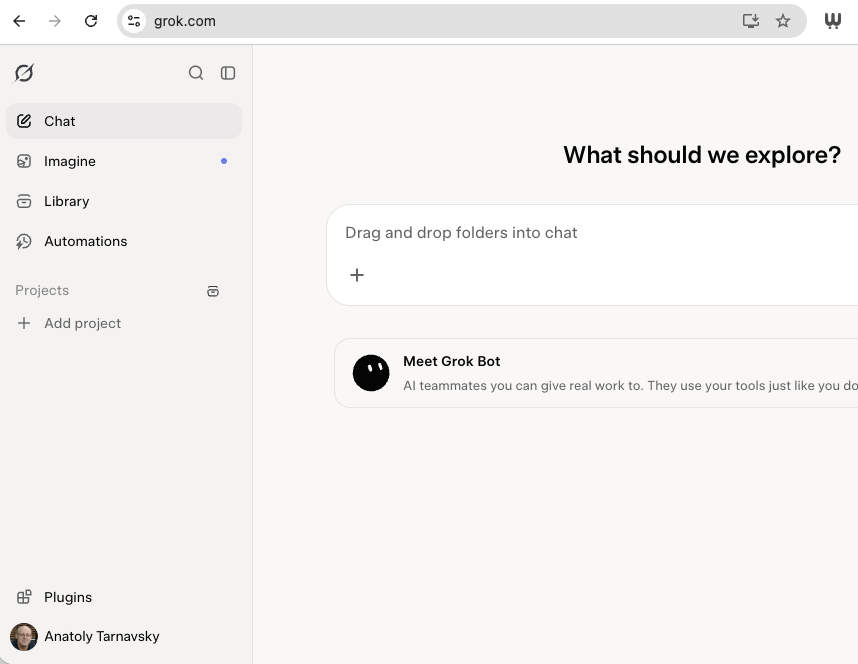This screenshot has height=664, width=858.
Task: Click the install app icon in address bar
Action: [751, 21]
